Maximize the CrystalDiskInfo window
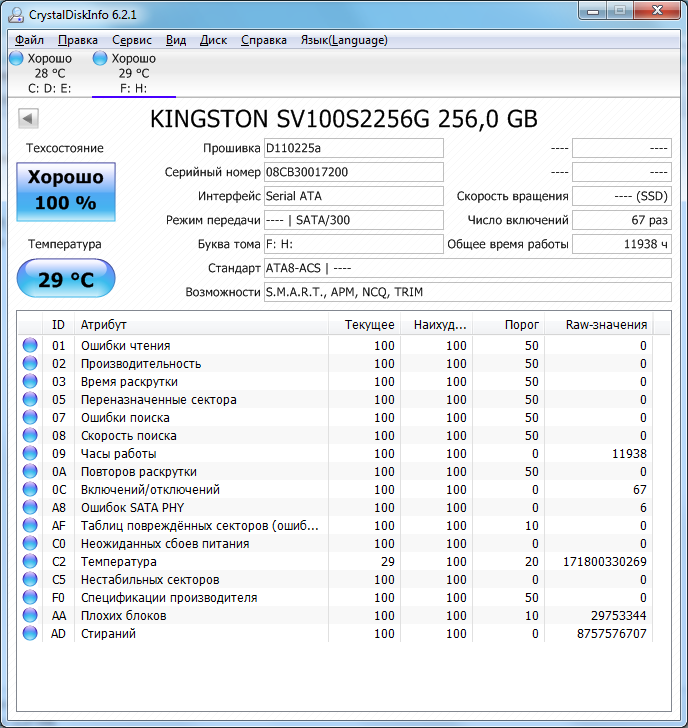688x728 pixels. [620, 11]
